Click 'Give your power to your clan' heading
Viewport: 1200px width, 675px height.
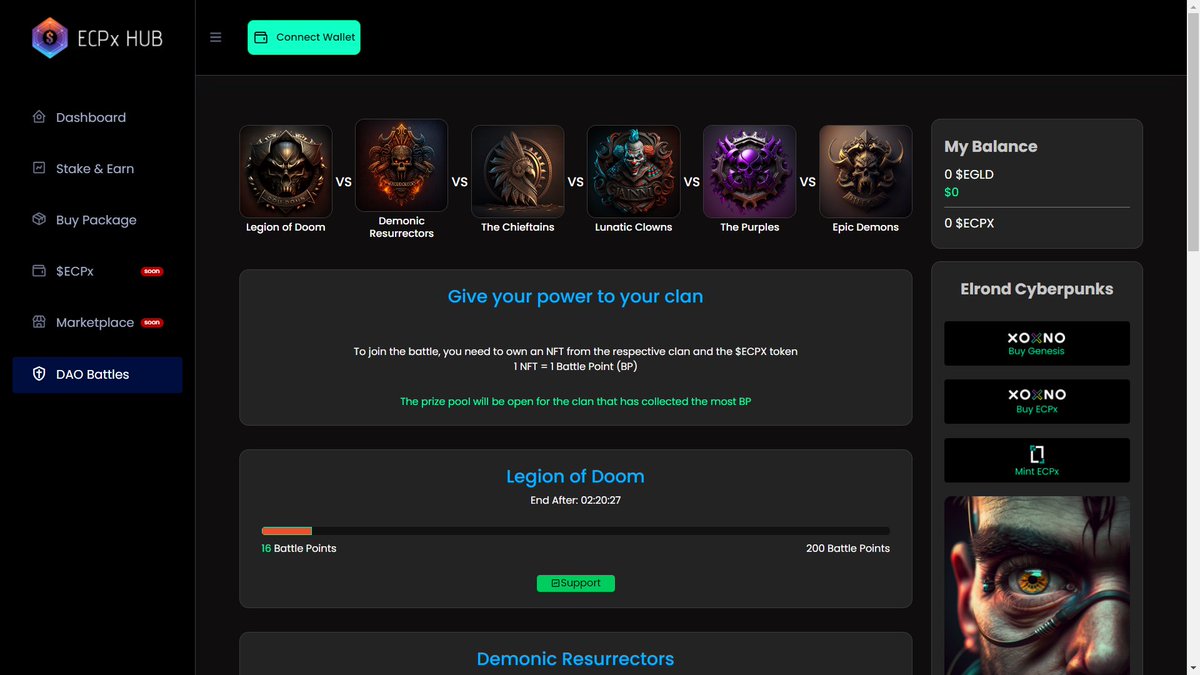tap(575, 296)
